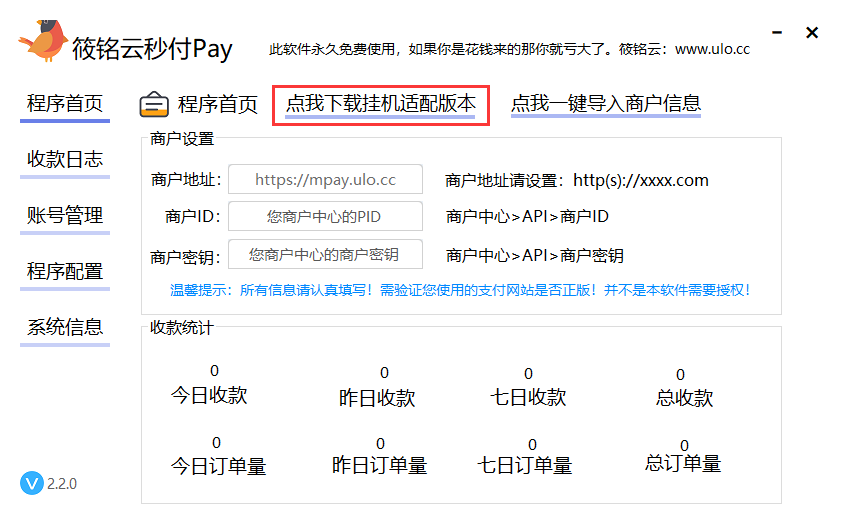
Task: Click the 程序首页 page heading
Action: pos(218,104)
